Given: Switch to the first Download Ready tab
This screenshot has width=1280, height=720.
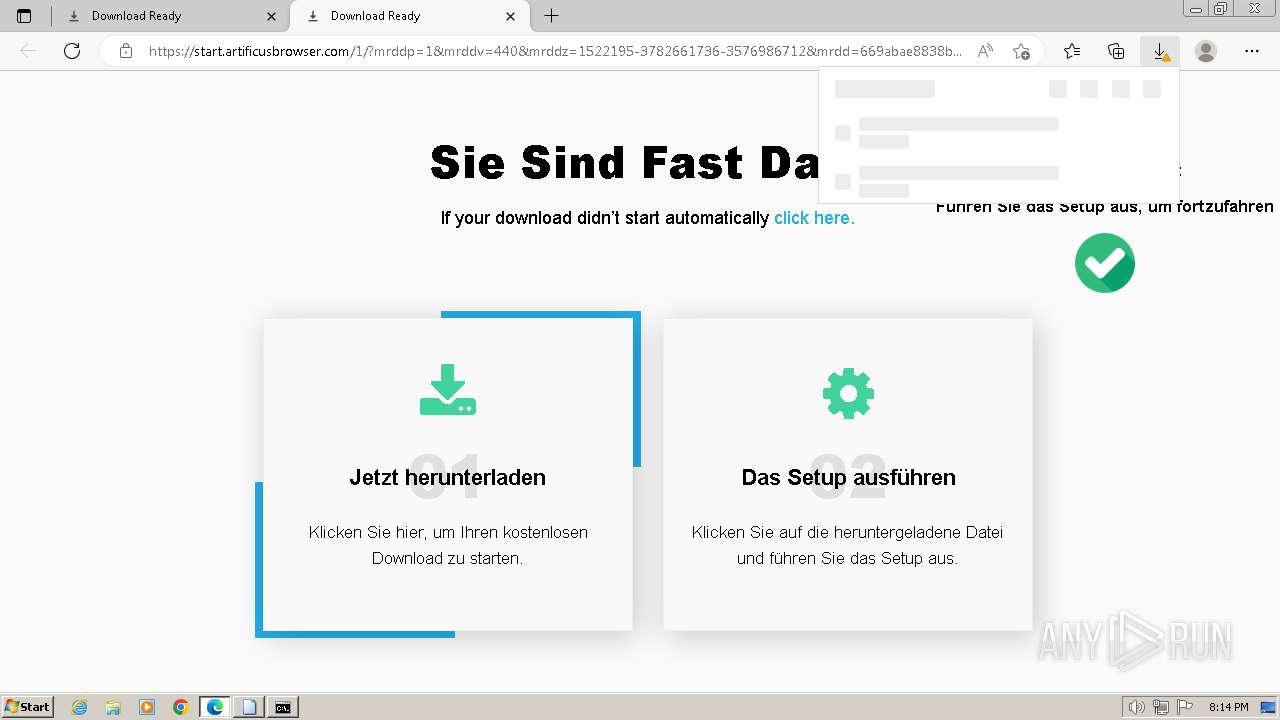Looking at the screenshot, I should pos(170,16).
